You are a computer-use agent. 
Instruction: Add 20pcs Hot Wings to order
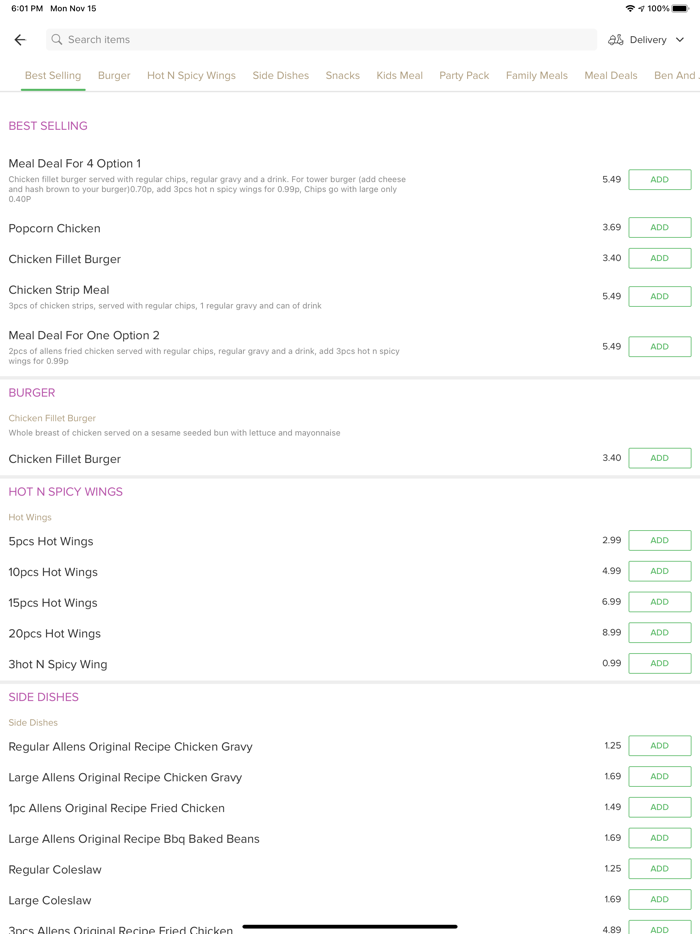point(659,633)
